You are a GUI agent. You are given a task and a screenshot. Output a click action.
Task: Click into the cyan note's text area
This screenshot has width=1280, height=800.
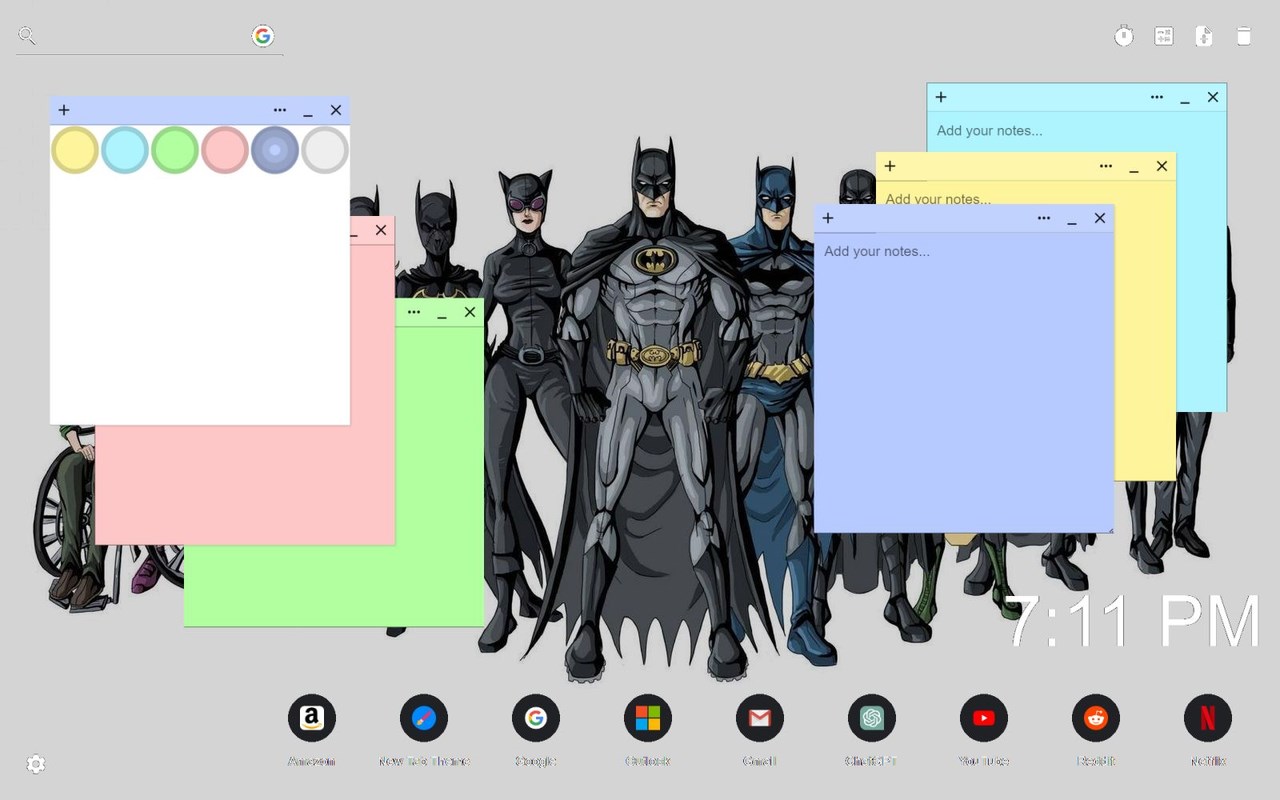1076,131
